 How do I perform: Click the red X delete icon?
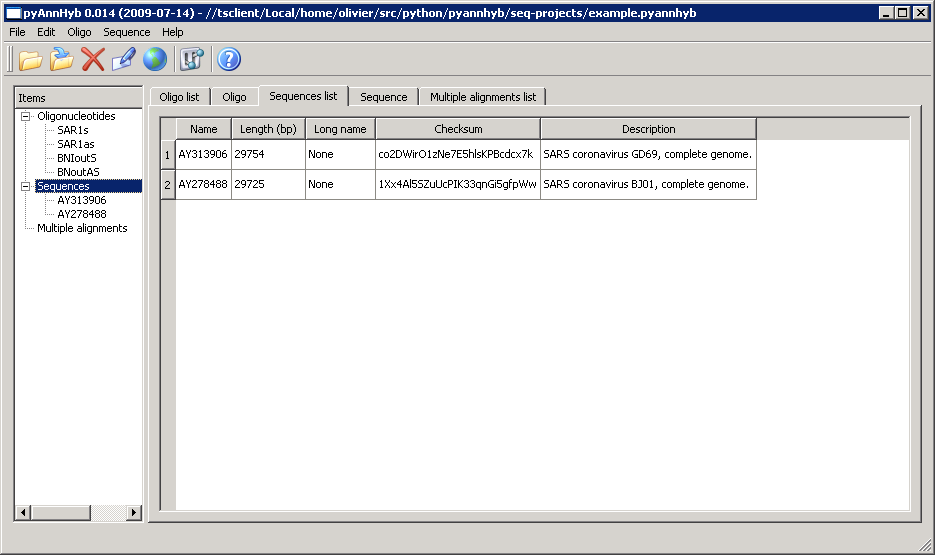pyautogui.click(x=93, y=60)
